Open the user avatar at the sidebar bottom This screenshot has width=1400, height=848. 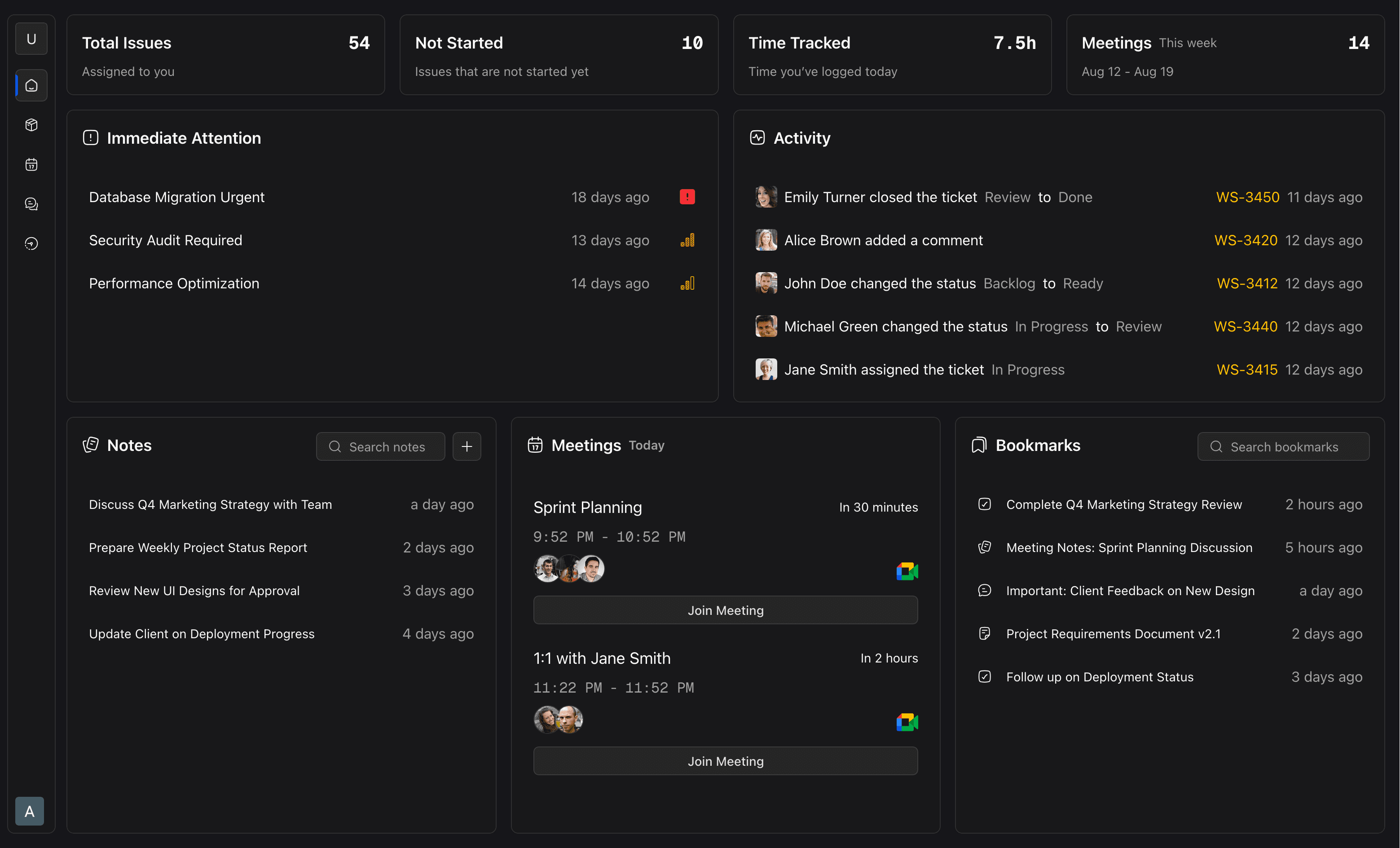29,811
